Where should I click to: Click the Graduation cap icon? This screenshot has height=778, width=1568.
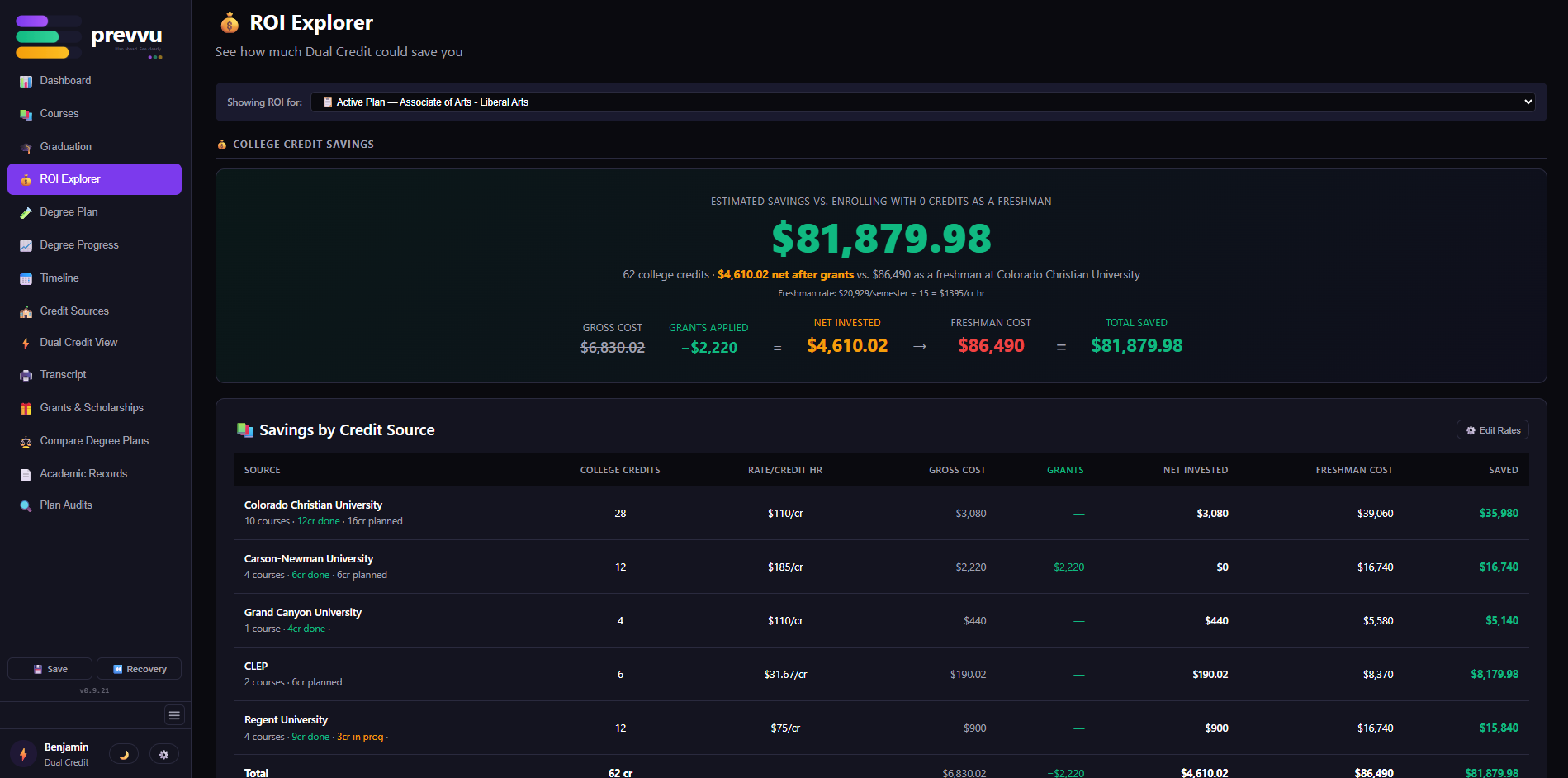click(x=26, y=147)
